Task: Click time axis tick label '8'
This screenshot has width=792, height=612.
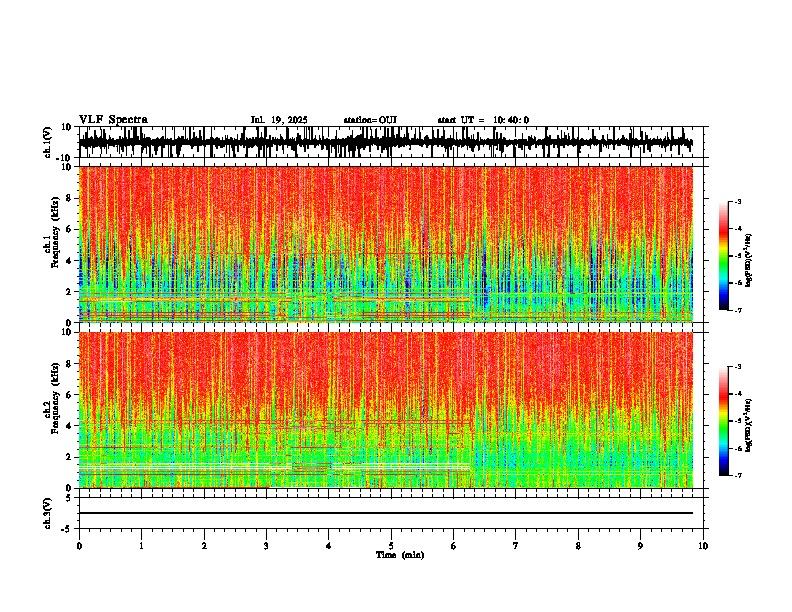Action: [x=578, y=546]
